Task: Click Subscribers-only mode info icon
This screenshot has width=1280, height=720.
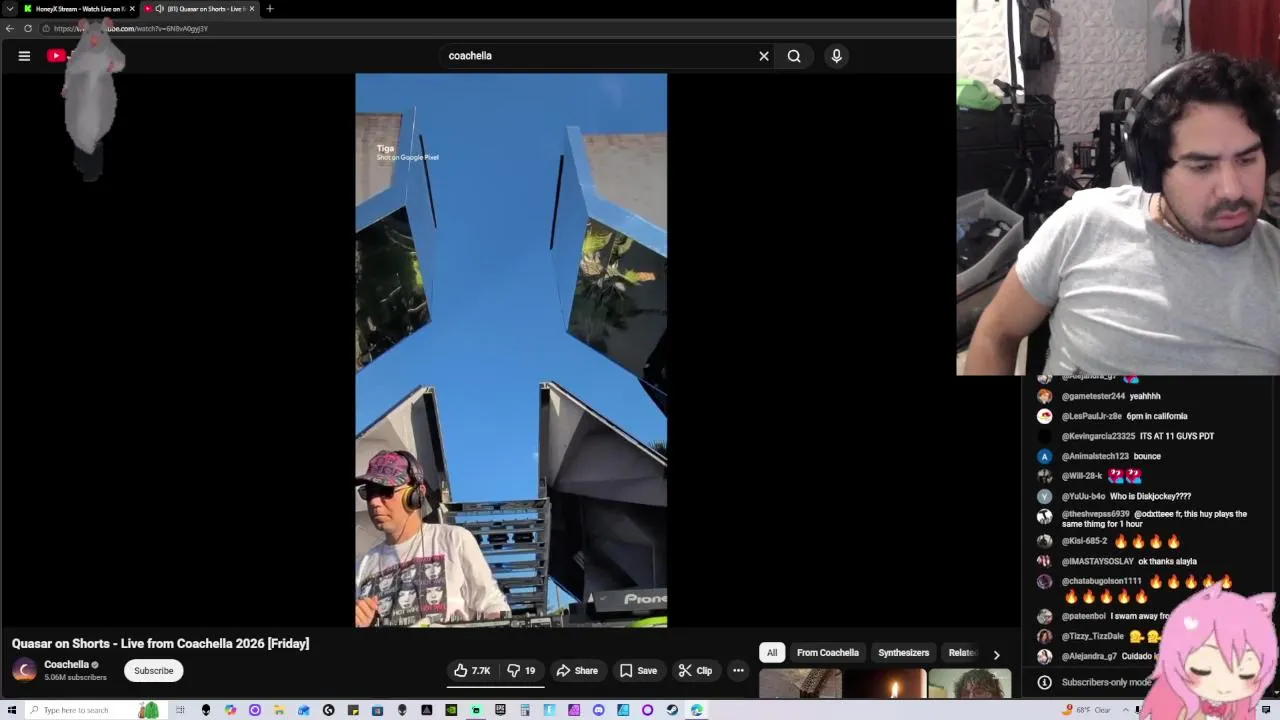Action: [x=1045, y=682]
